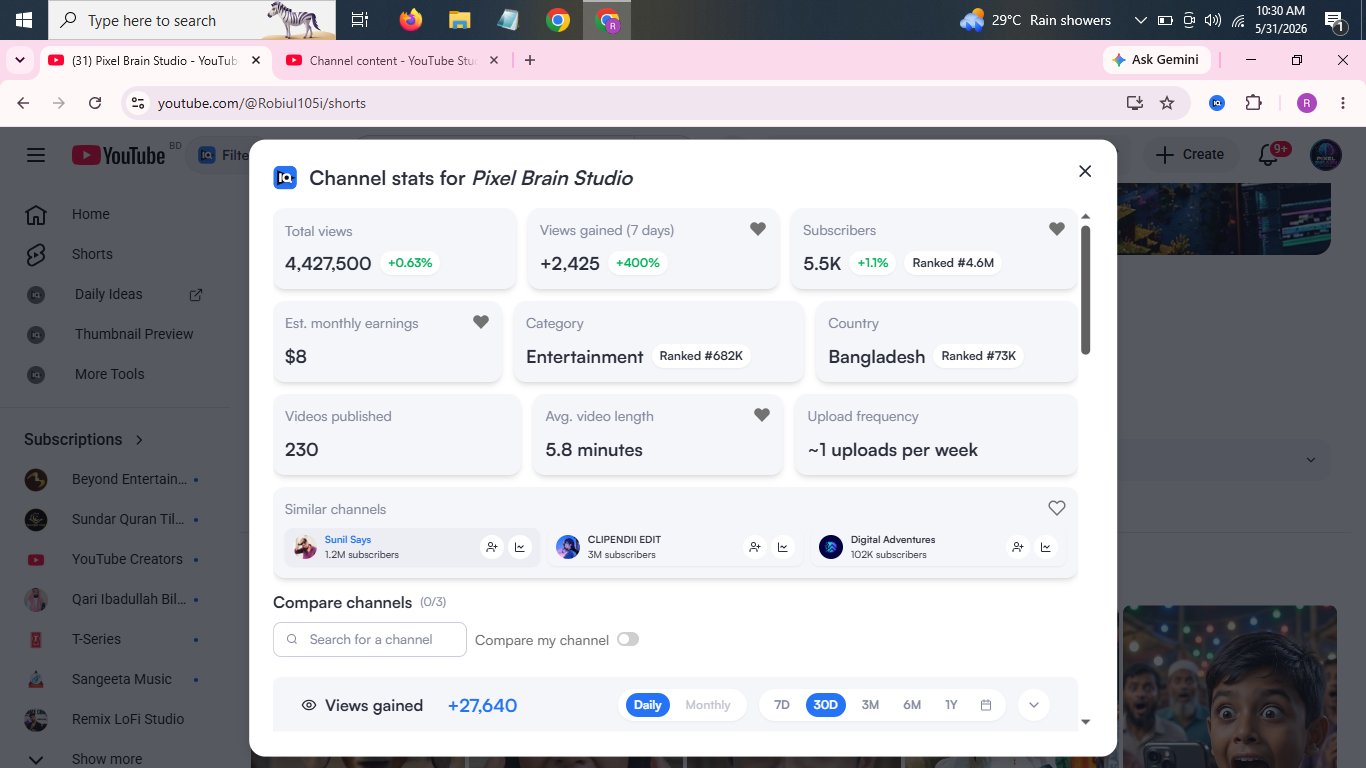
Task: Open Home in the sidebar
Action: (91, 214)
